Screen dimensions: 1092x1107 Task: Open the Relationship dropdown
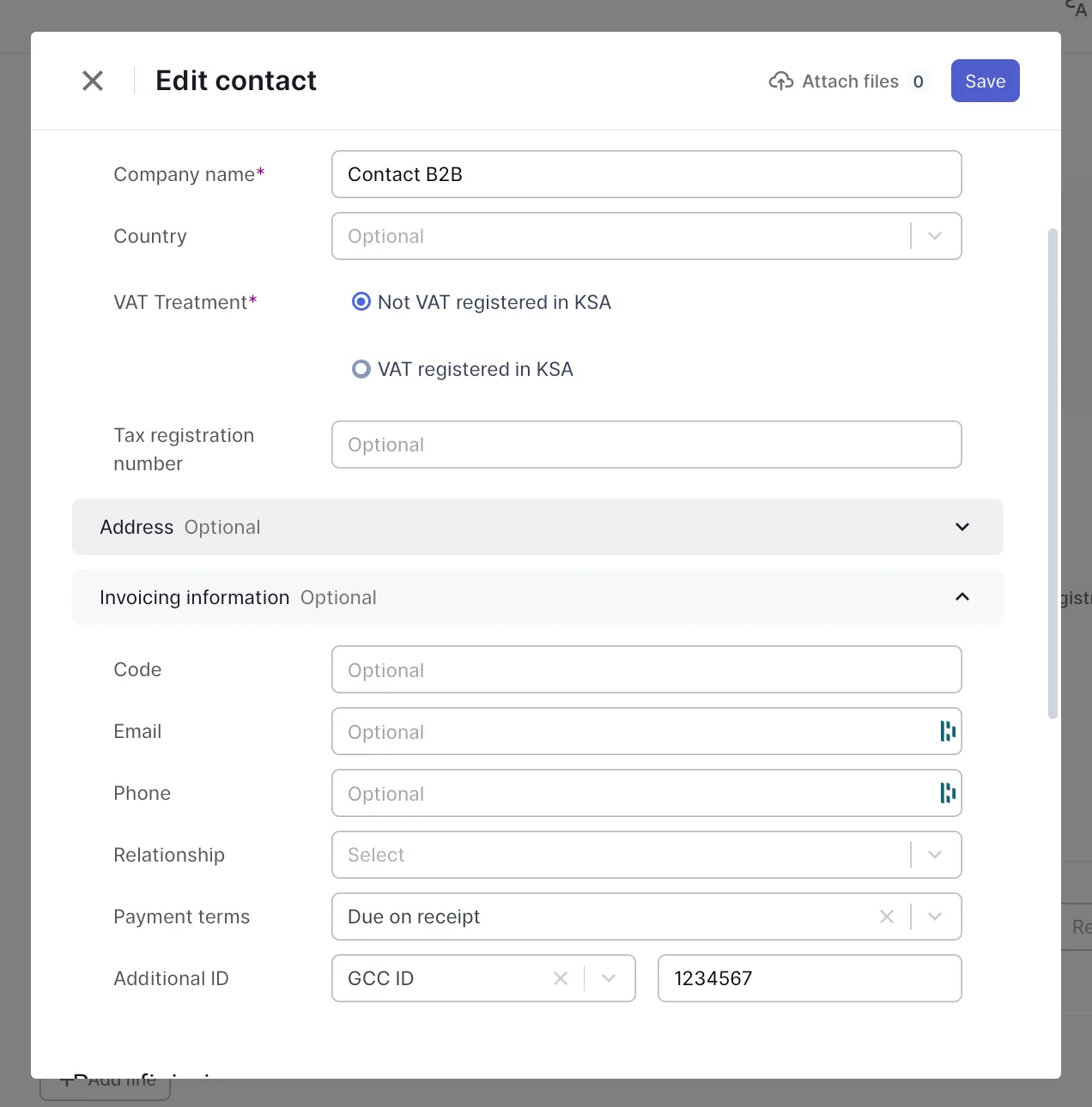coord(935,855)
